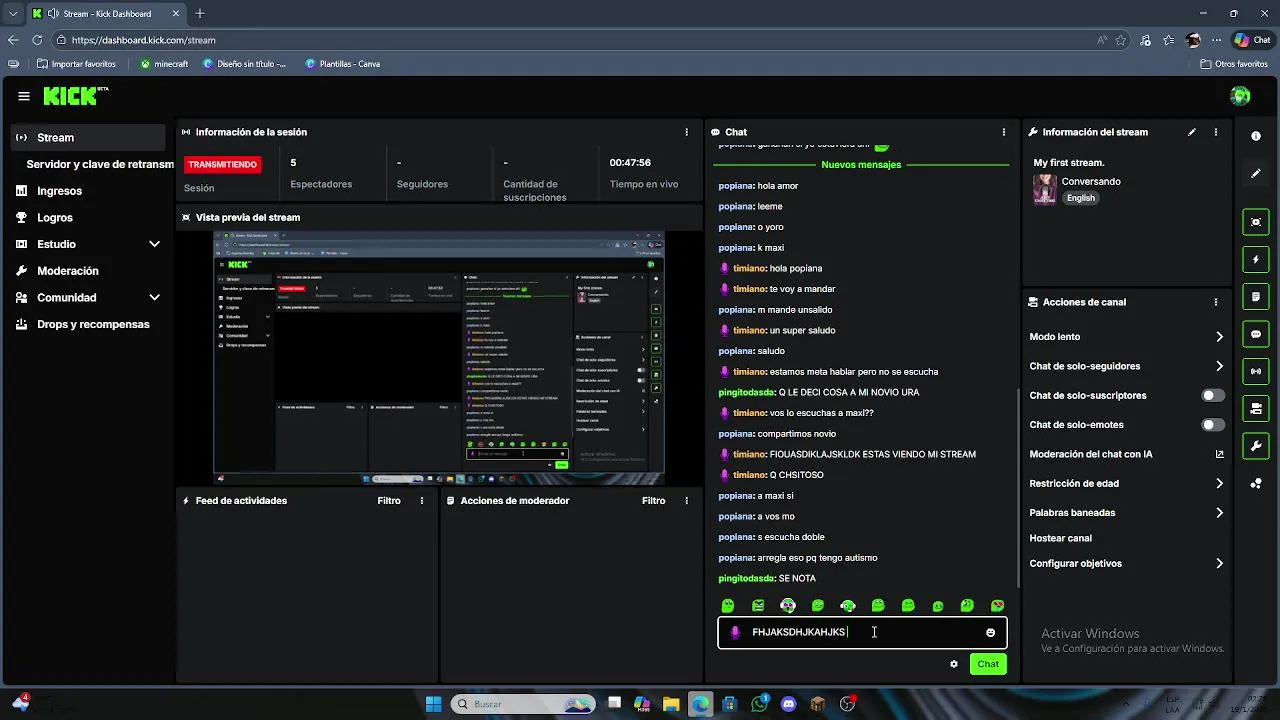Open Información de la sesión options menu
Image resolution: width=1280 pixels, height=720 pixels.
click(x=686, y=132)
